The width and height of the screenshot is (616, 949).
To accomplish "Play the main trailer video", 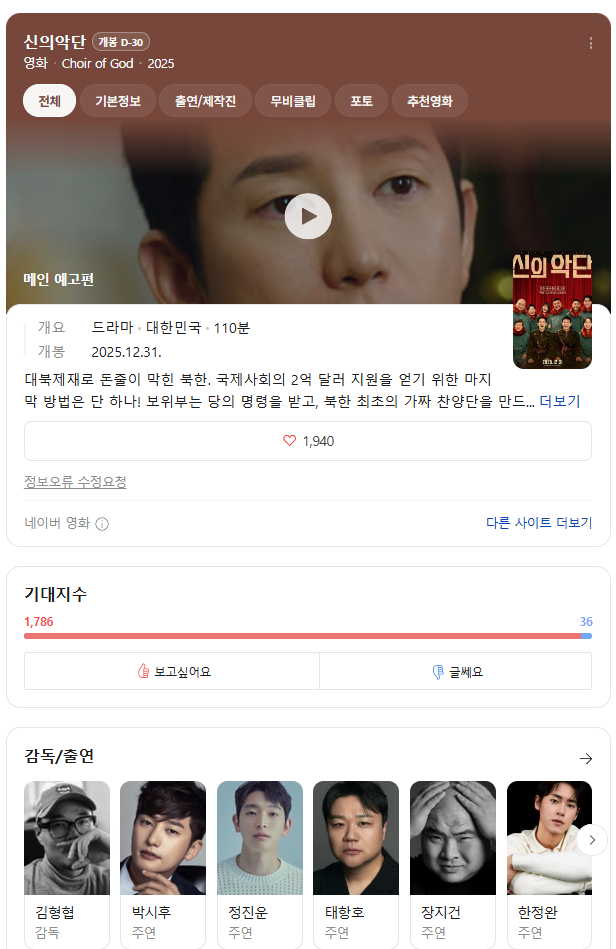I will [x=308, y=216].
